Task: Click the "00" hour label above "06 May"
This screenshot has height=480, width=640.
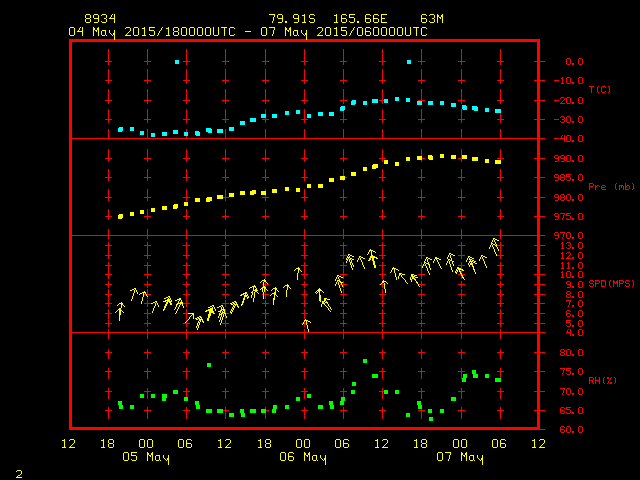Action: click(x=303, y=443)
